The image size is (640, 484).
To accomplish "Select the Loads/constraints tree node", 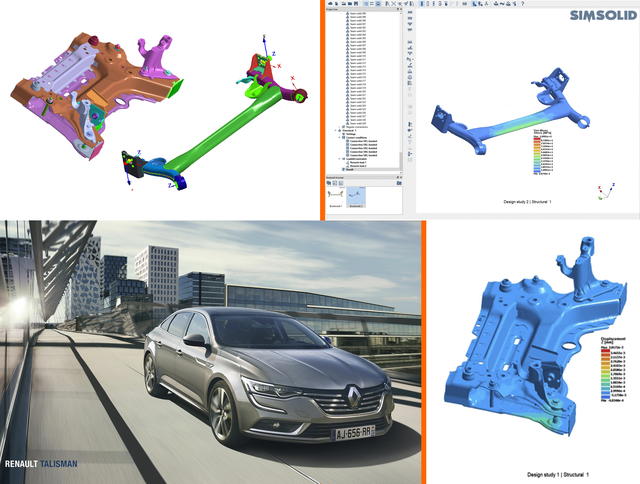I will point(354,159).
